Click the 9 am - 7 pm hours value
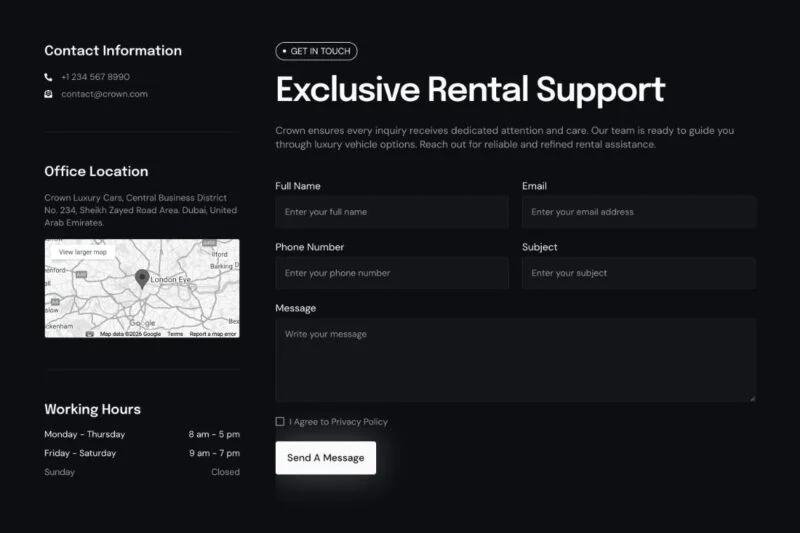 pos(214,453)
